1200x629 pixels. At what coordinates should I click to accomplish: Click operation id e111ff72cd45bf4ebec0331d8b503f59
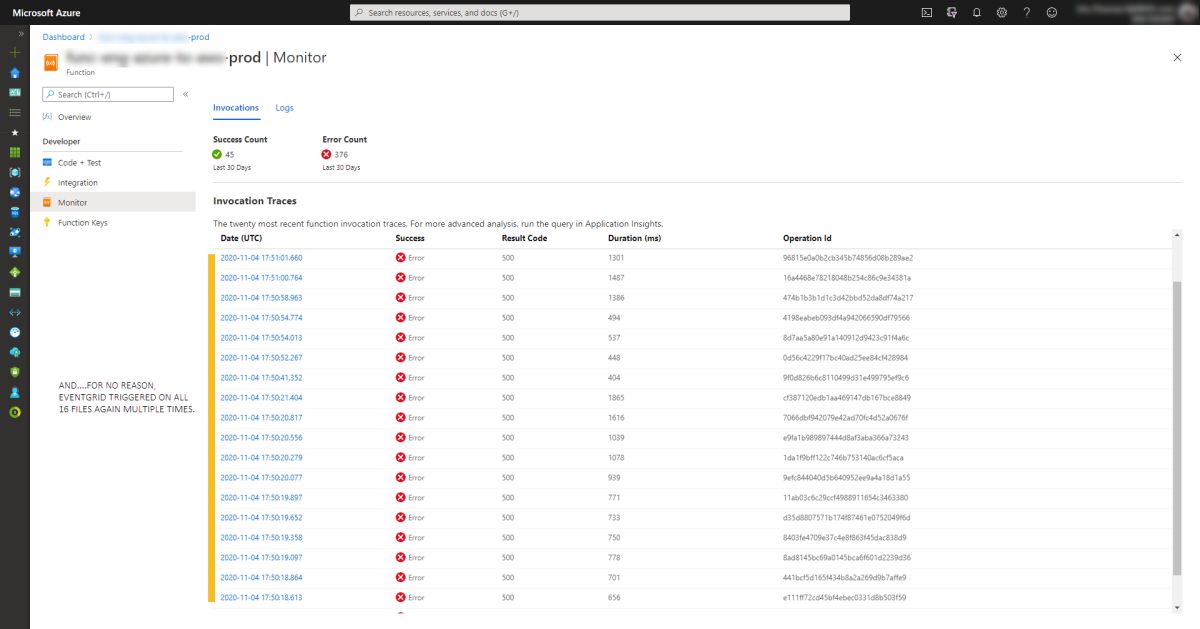pos(845,597)
